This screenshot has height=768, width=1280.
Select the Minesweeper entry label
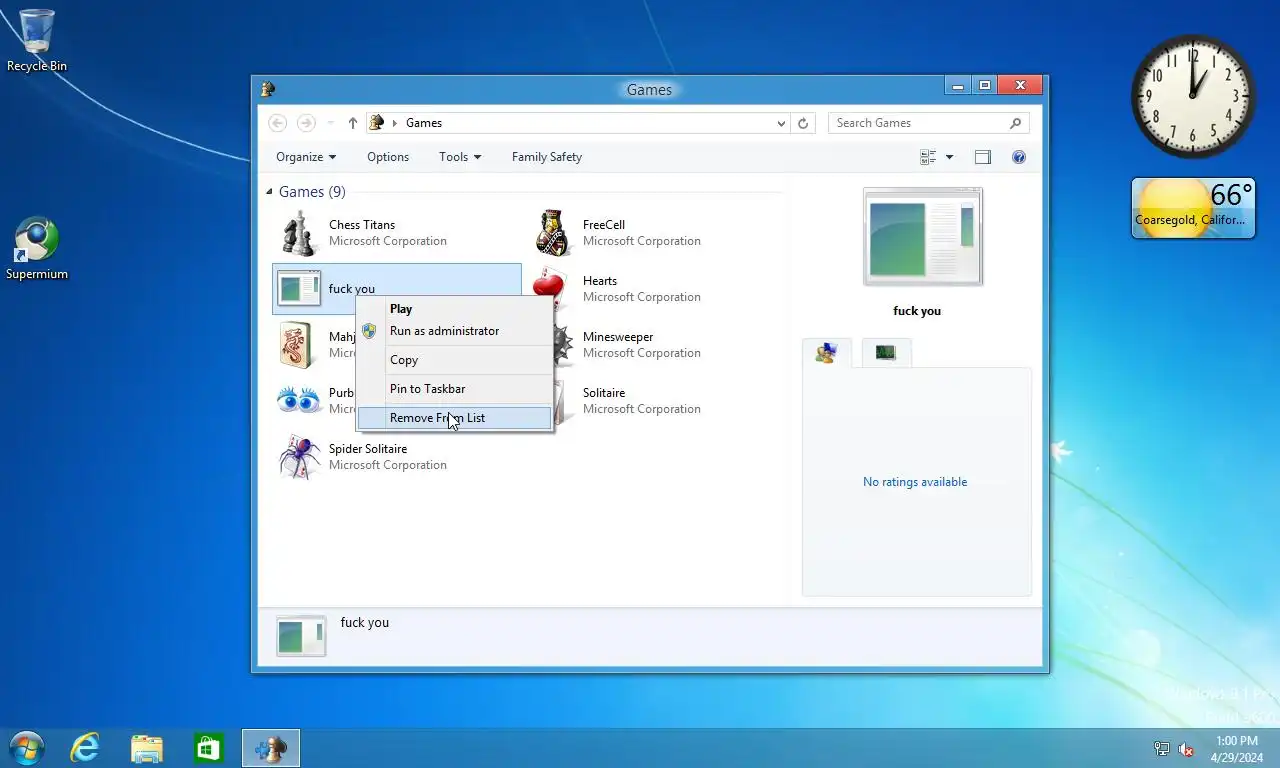click(x=618, y=337)
